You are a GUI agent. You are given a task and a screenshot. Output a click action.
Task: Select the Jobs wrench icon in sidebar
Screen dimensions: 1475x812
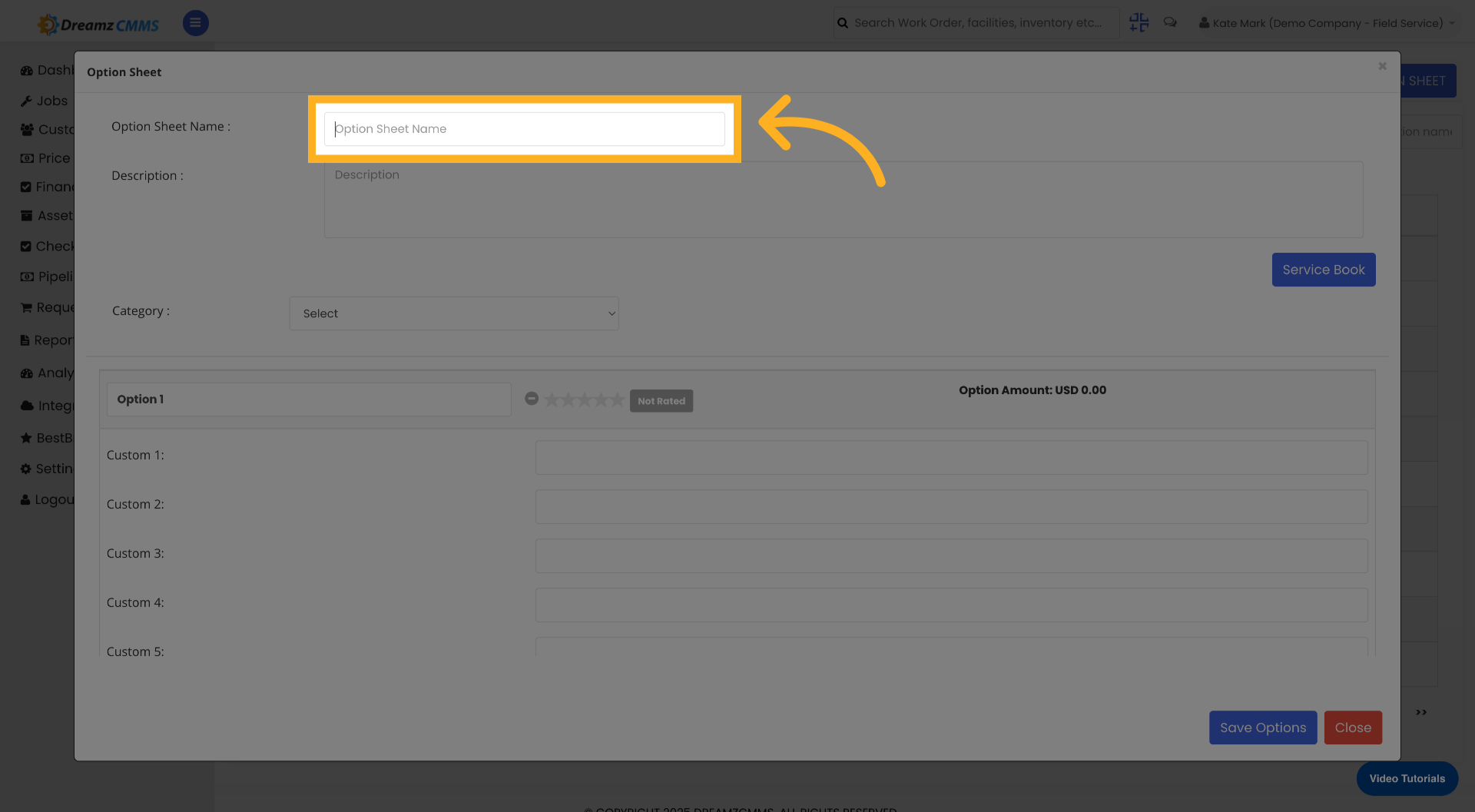(x=25, y=101)
